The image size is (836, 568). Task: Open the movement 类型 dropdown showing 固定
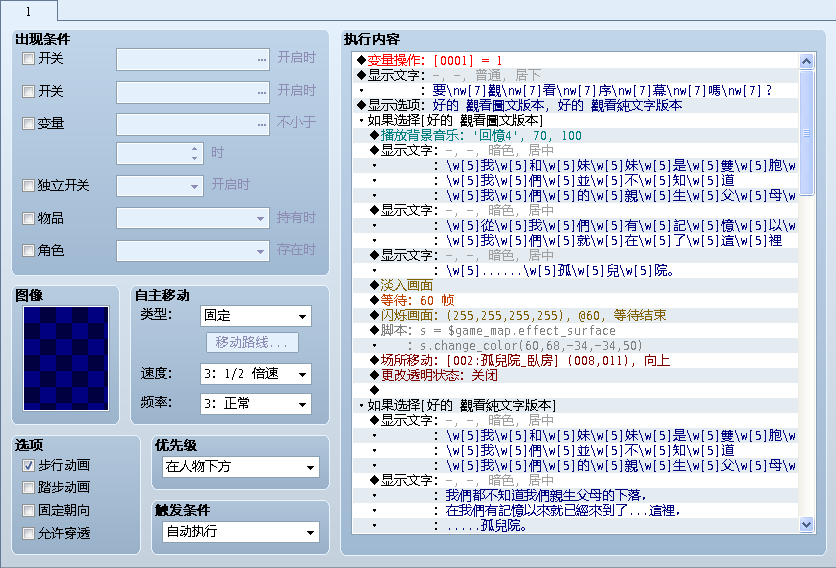click(255, 316)
